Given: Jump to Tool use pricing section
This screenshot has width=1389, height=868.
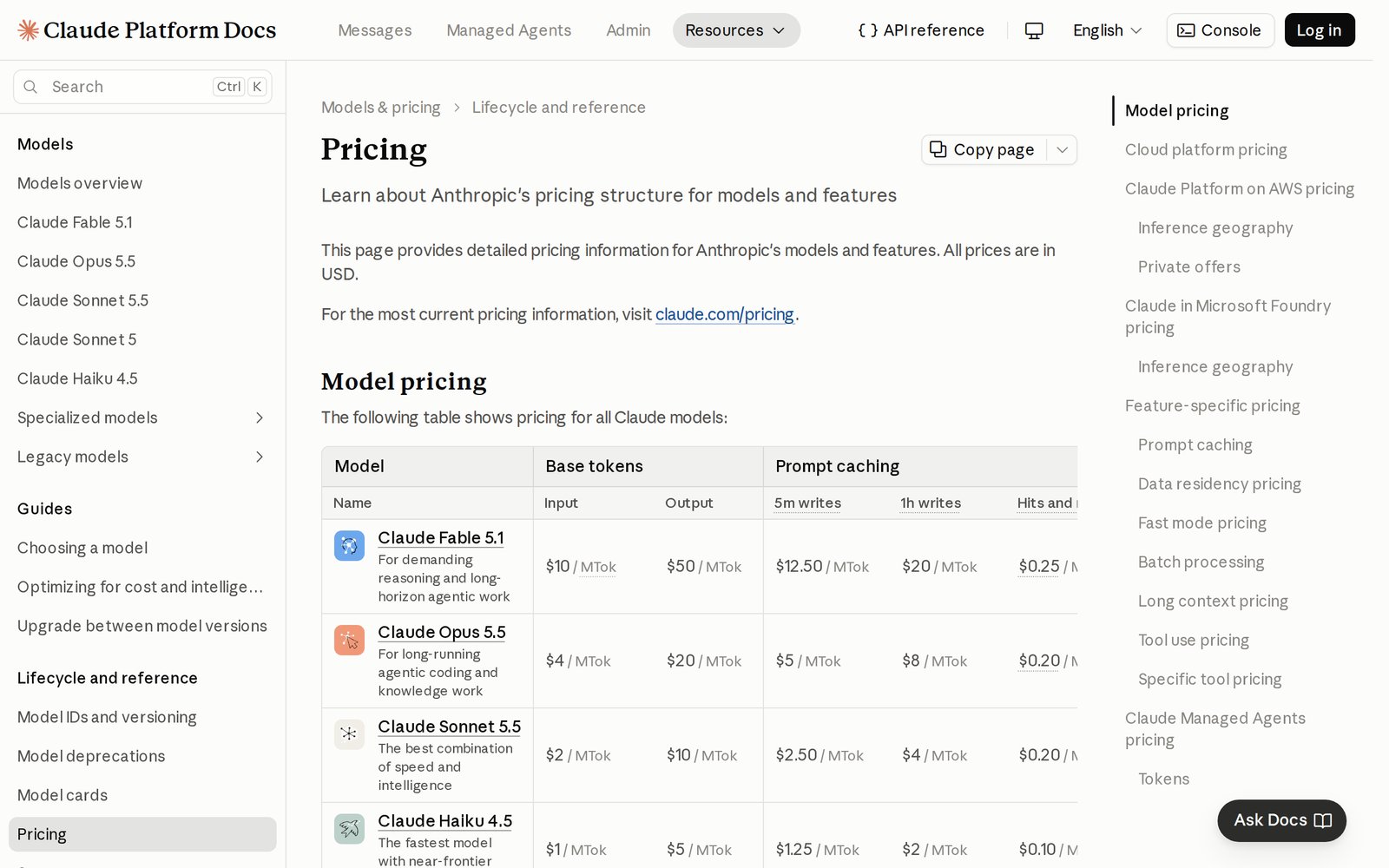Looking at the screenshot, I should pyautogui.click(x=1194, y=641).
